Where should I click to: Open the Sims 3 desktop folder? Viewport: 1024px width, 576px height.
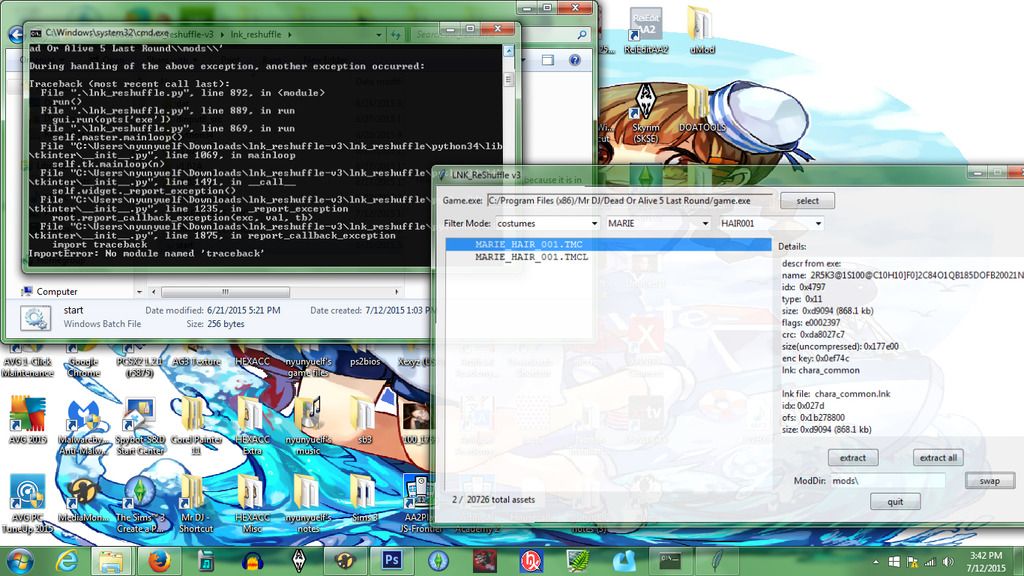364,500
